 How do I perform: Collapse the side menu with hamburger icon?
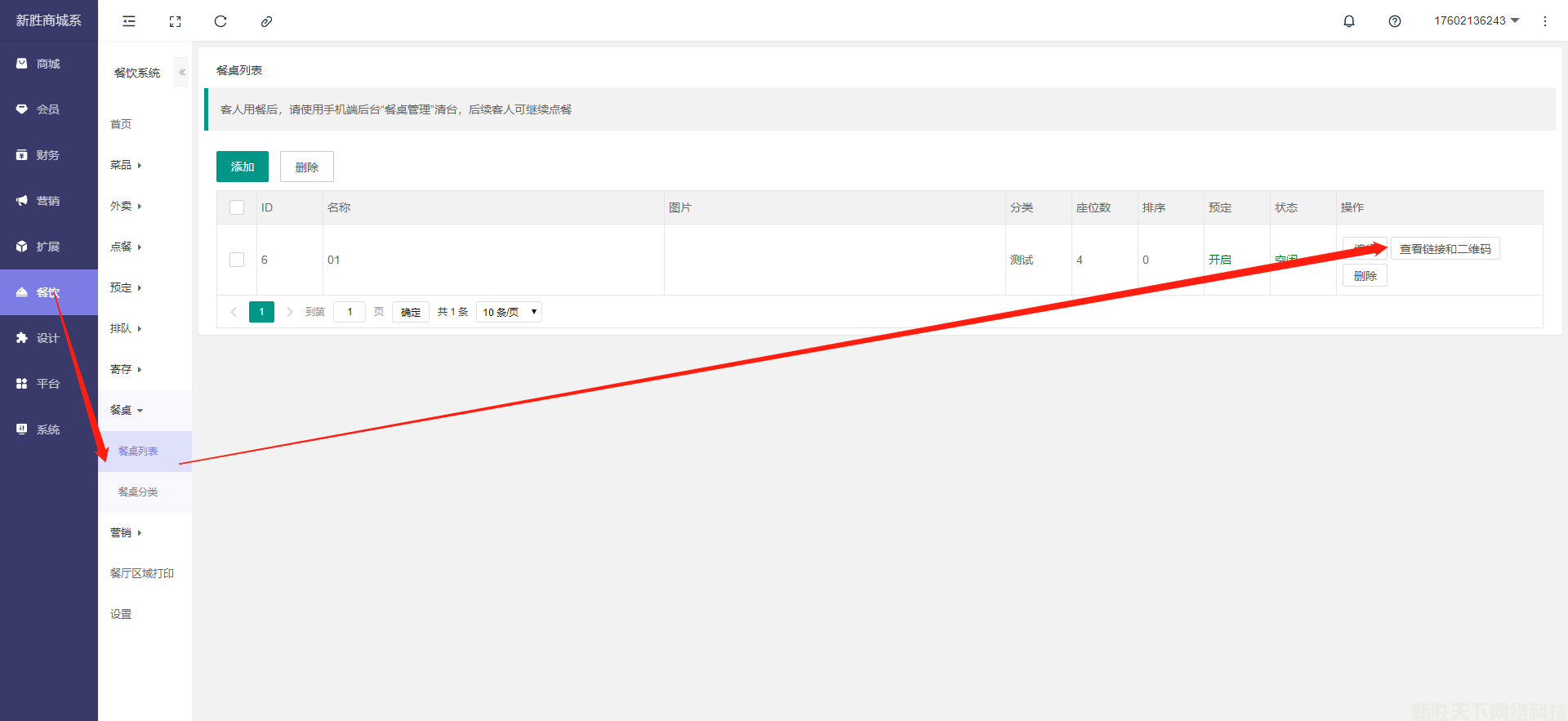point(129,21)
